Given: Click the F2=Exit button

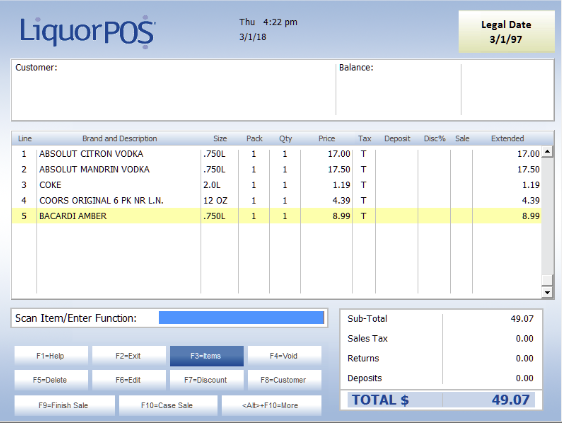Looking at the screenshot, I should 129,356.
